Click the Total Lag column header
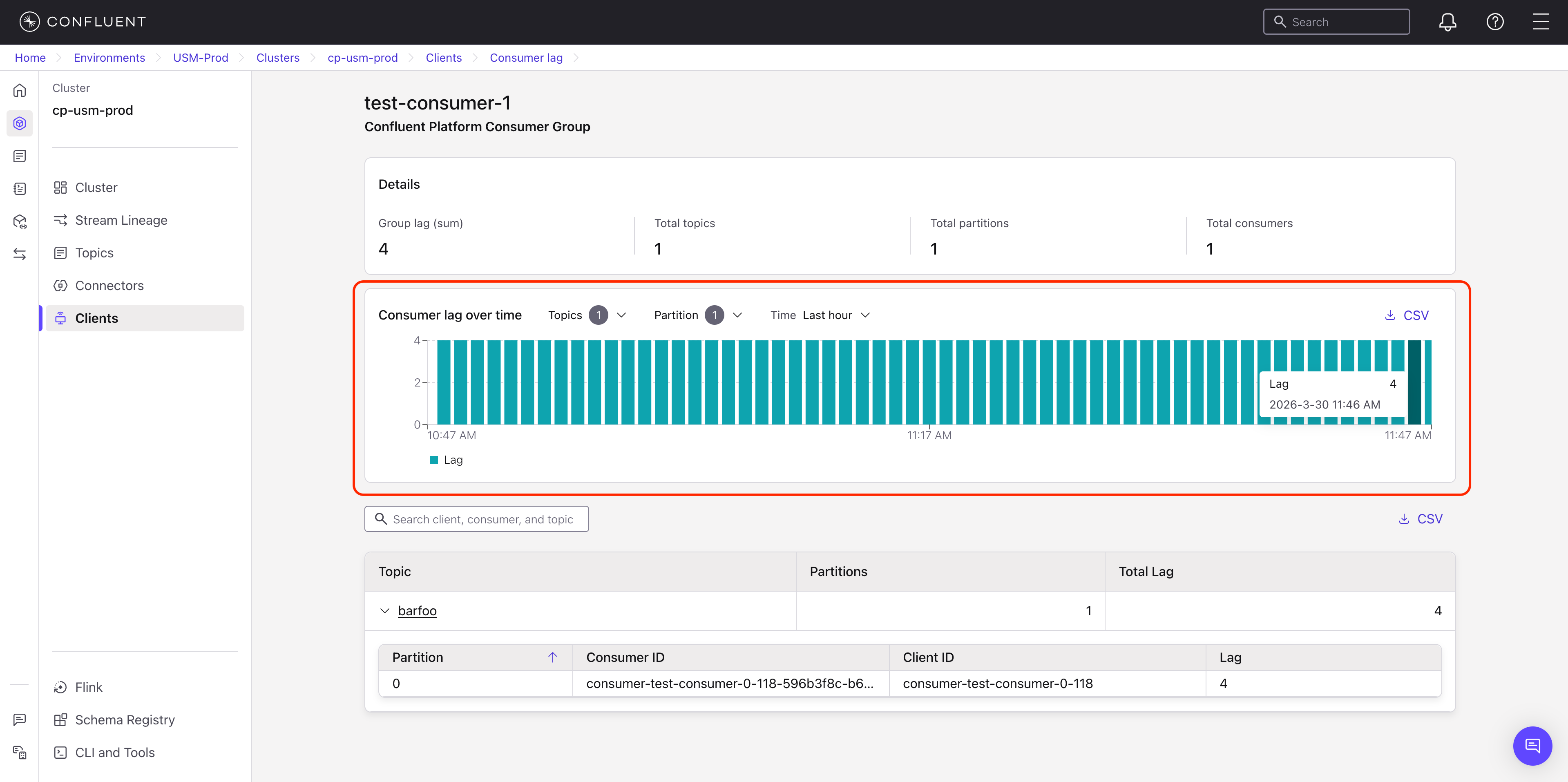This screenshot has height=782, width=1568. coord(1280,571)
